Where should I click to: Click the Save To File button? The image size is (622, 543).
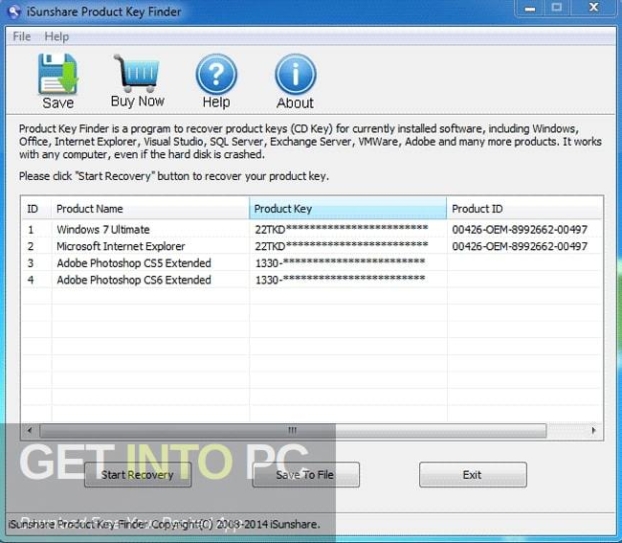305,474
